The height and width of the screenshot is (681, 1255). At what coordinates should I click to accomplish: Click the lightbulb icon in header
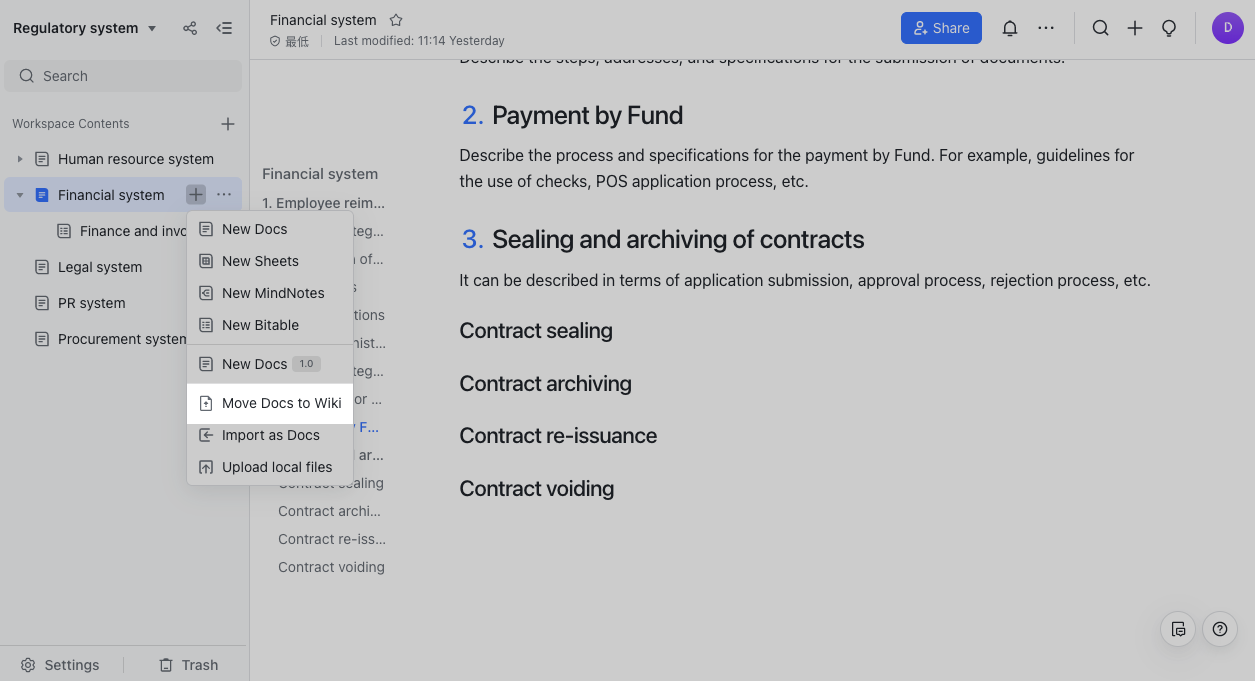coord(1168,28)
